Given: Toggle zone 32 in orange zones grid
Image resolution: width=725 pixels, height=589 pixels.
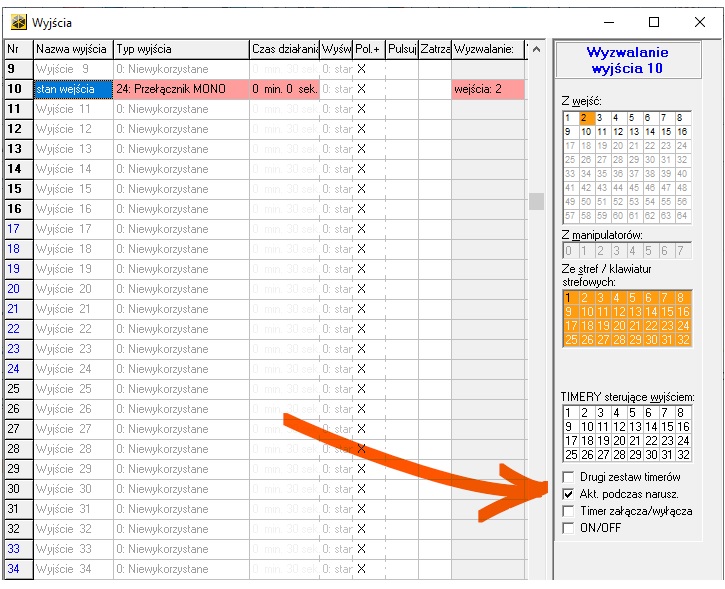Looking at the screenshot, I should [x=682, y=340].
